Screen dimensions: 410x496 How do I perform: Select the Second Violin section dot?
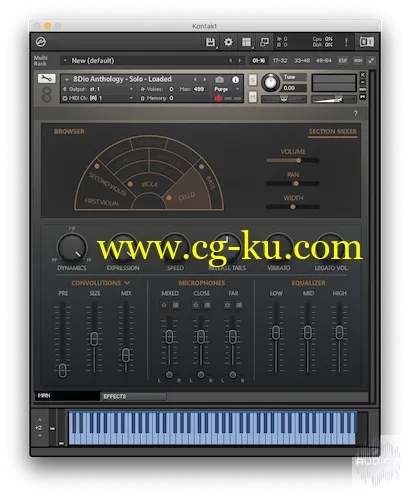click(97, 166)
